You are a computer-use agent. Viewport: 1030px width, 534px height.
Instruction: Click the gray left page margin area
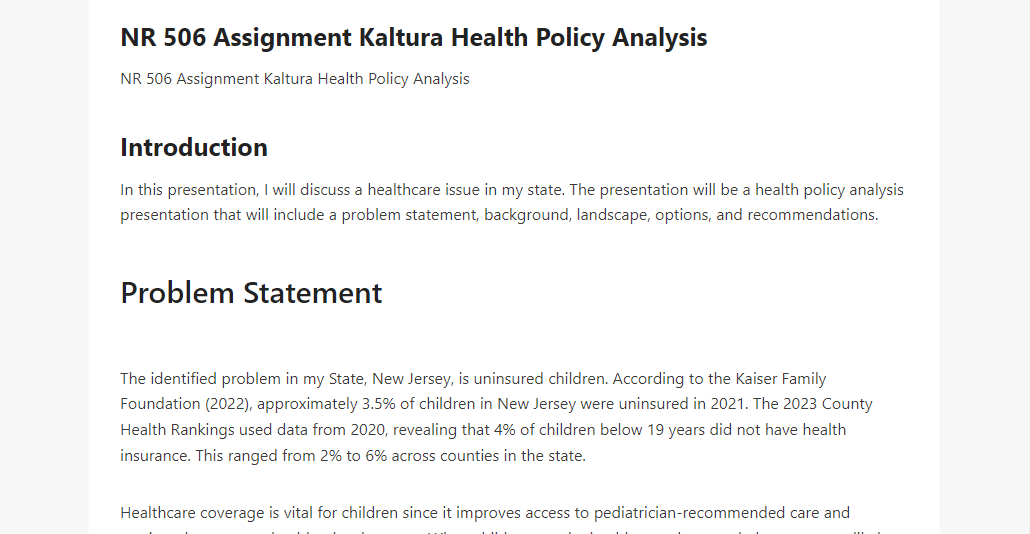point(44,267)
